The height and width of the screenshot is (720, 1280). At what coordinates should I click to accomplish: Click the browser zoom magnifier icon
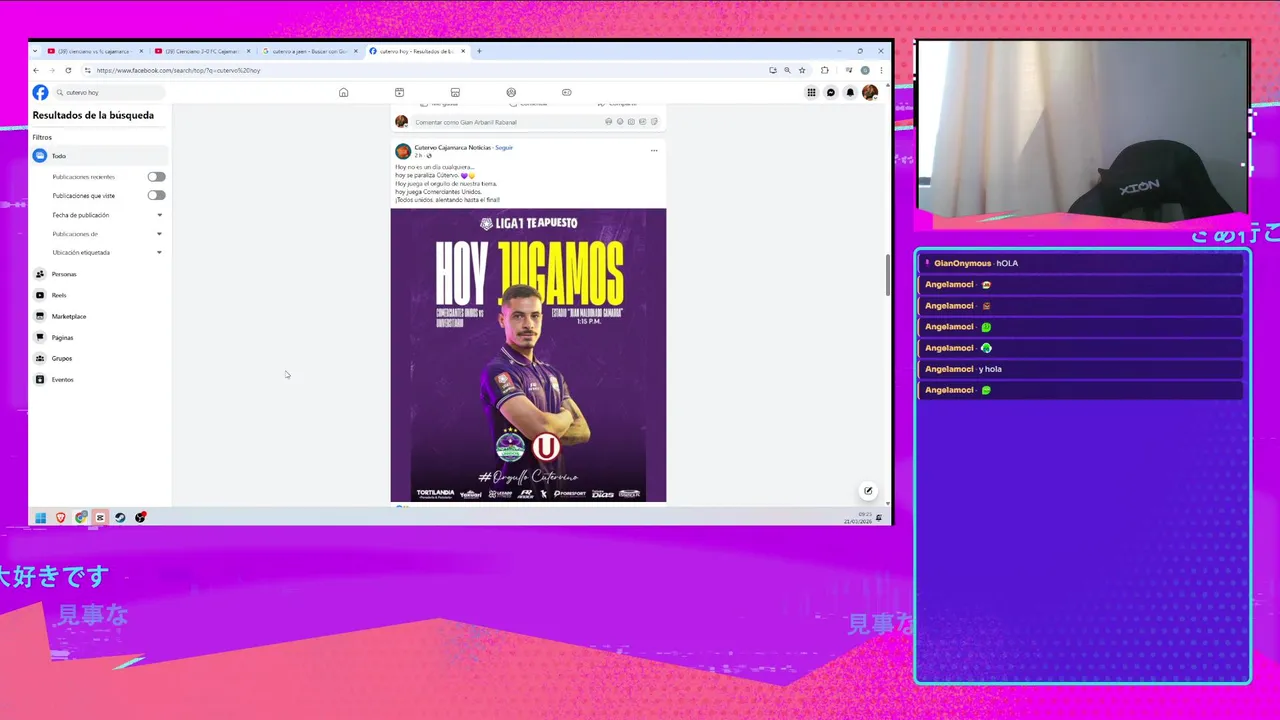tap(787, 70)
